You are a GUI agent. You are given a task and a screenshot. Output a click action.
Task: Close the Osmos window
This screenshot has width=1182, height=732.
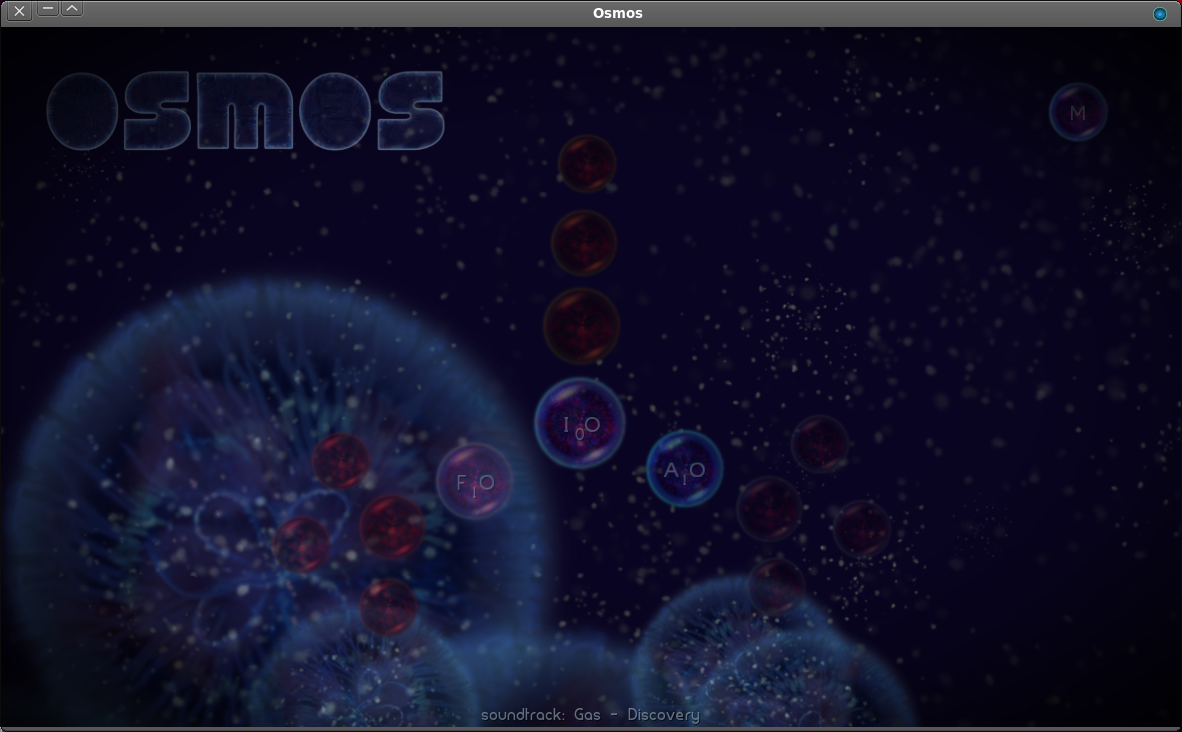click(x=20, y=11)
